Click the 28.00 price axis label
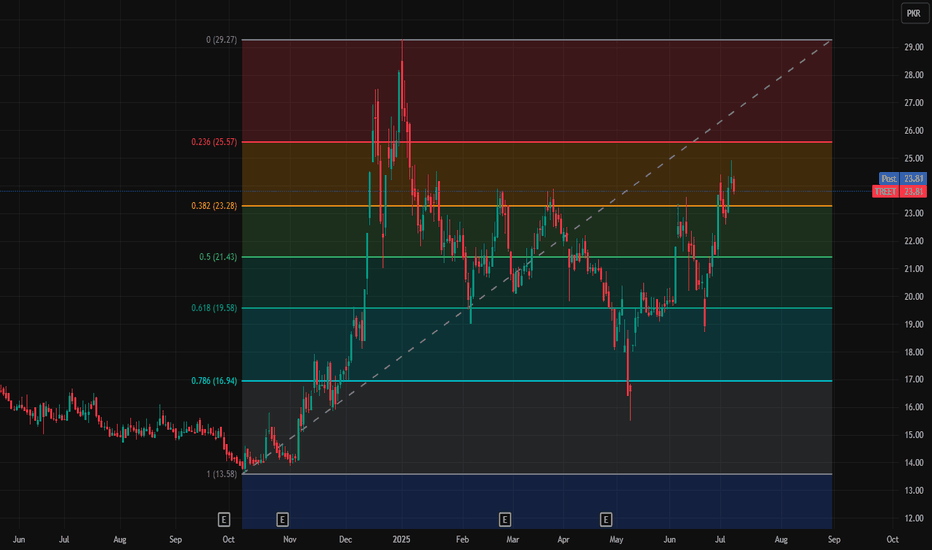This screenshot has height=550, width=932. tap(914, 75)
